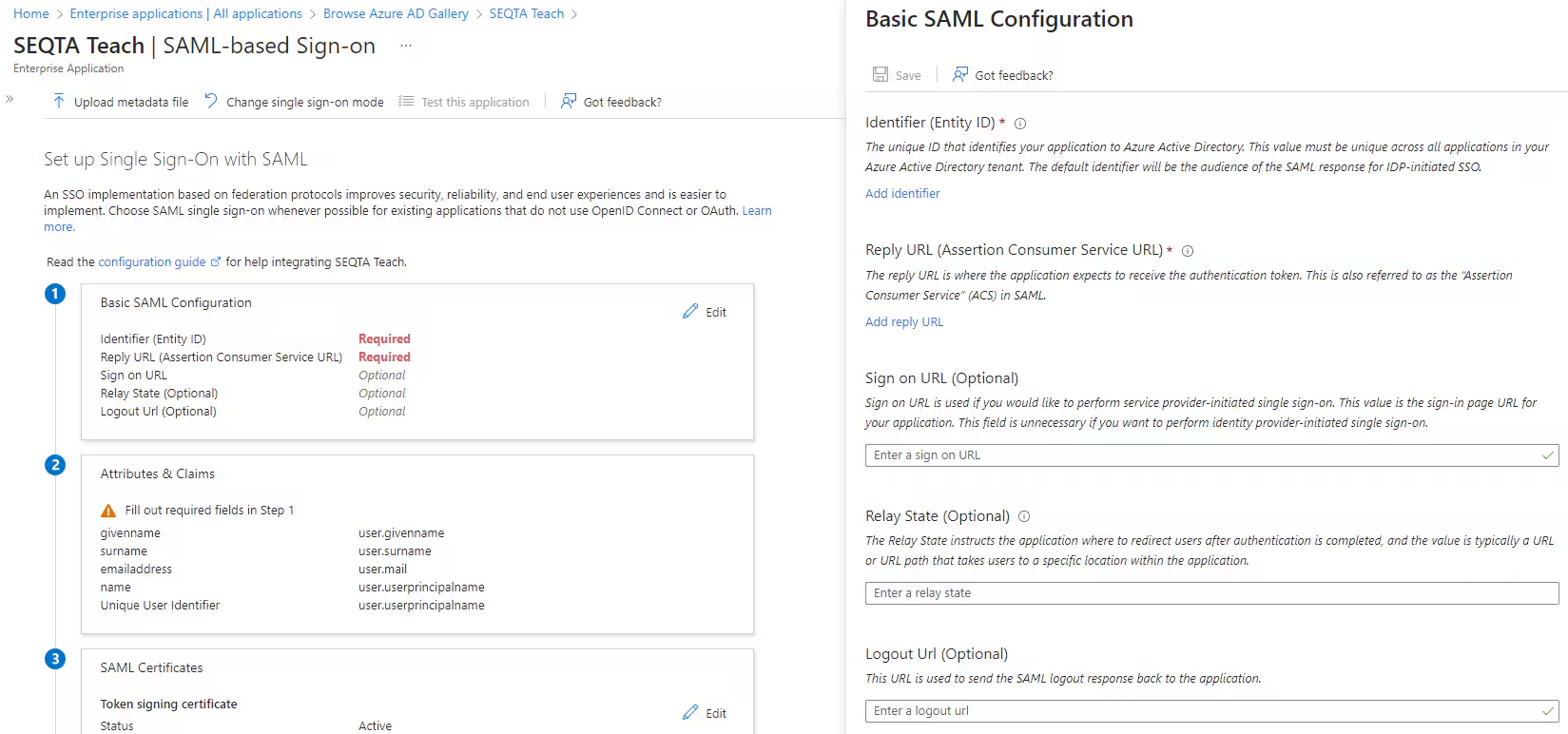Focus the Relay State input field

click(1211, 593)
